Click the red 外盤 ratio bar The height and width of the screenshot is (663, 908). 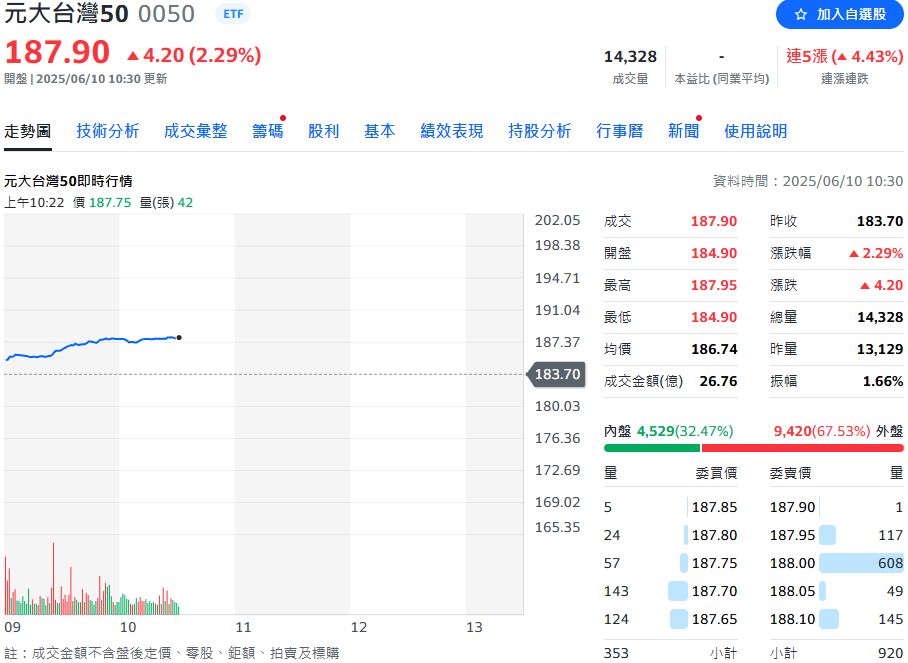point(803,448)
